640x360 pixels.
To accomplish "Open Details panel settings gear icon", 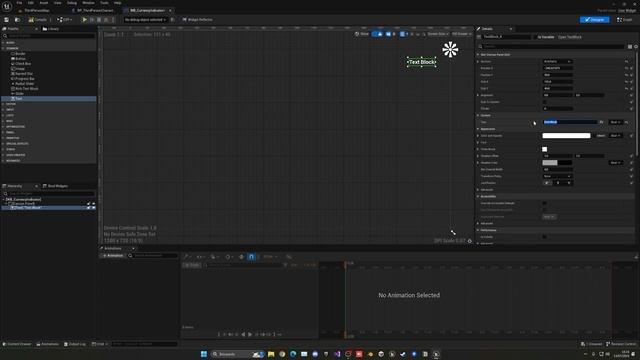I will [636, 47].
